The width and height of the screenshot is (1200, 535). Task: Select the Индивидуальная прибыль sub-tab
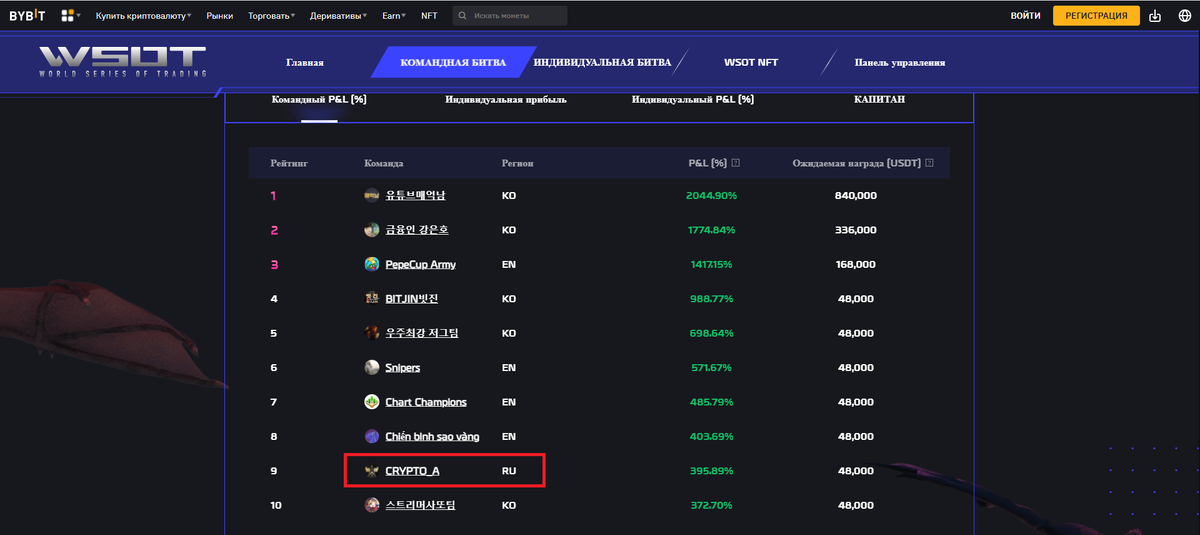(x=506, y=99)
